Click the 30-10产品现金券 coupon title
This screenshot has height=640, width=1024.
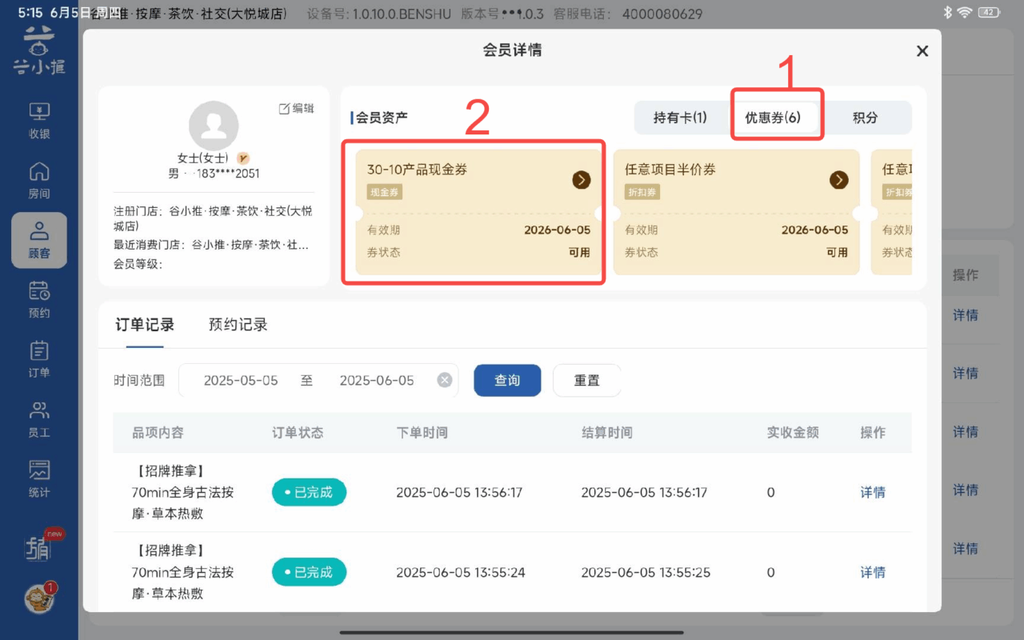coord(417,170)
